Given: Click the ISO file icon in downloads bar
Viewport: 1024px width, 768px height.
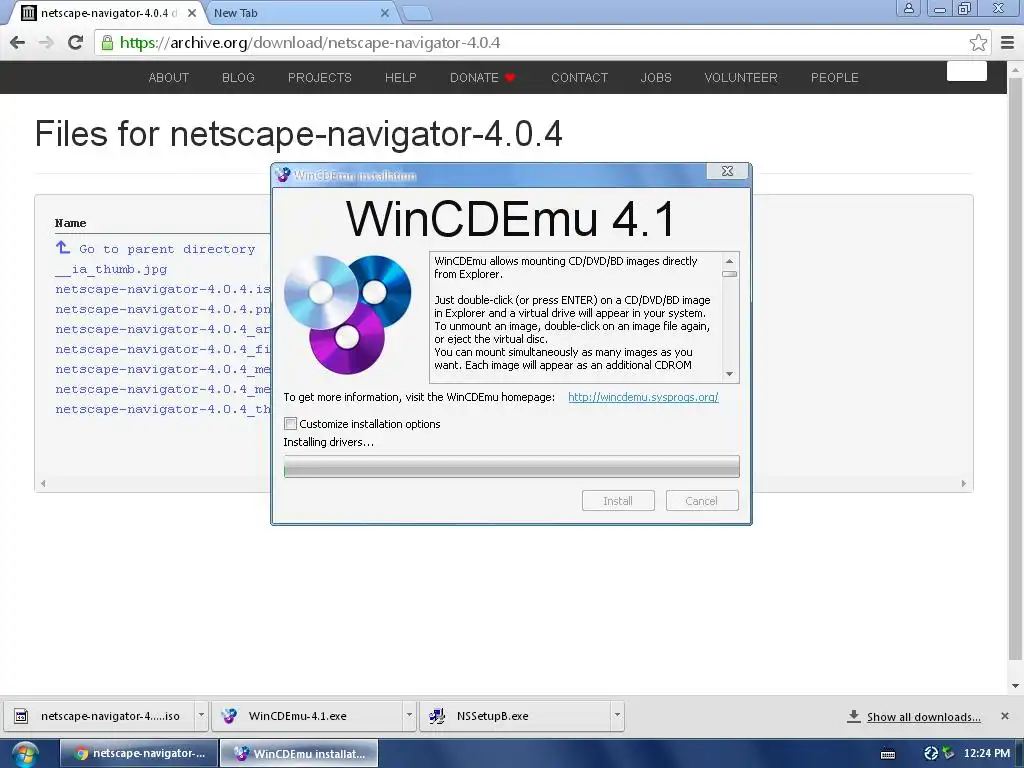Looking at the screenshot, I should click(21, 716).
